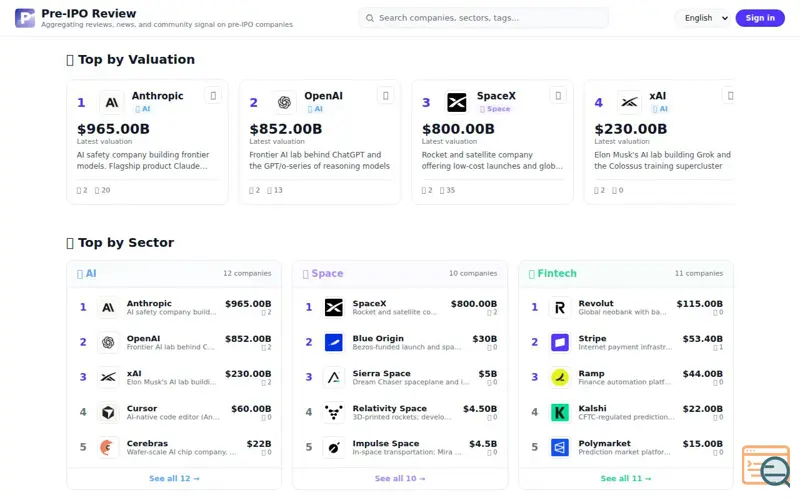Click the 10 companies count label
Viewport: 800px width, 500px height.
(473, 273)
